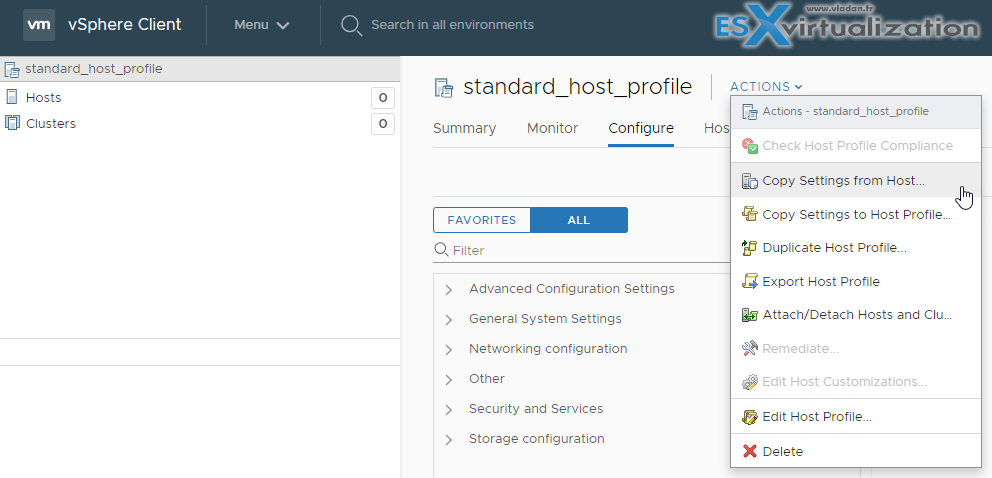Viewport: 992px width, 478px height.
Task: Expand Networking configuration
Action: (x=449, y=350)
